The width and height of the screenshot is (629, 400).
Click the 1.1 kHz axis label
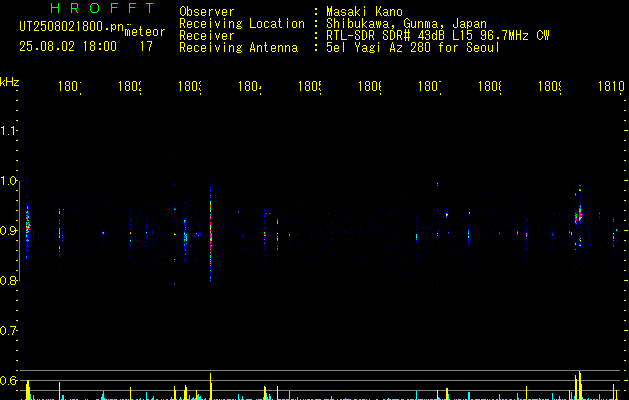click(x=8, y=130)
